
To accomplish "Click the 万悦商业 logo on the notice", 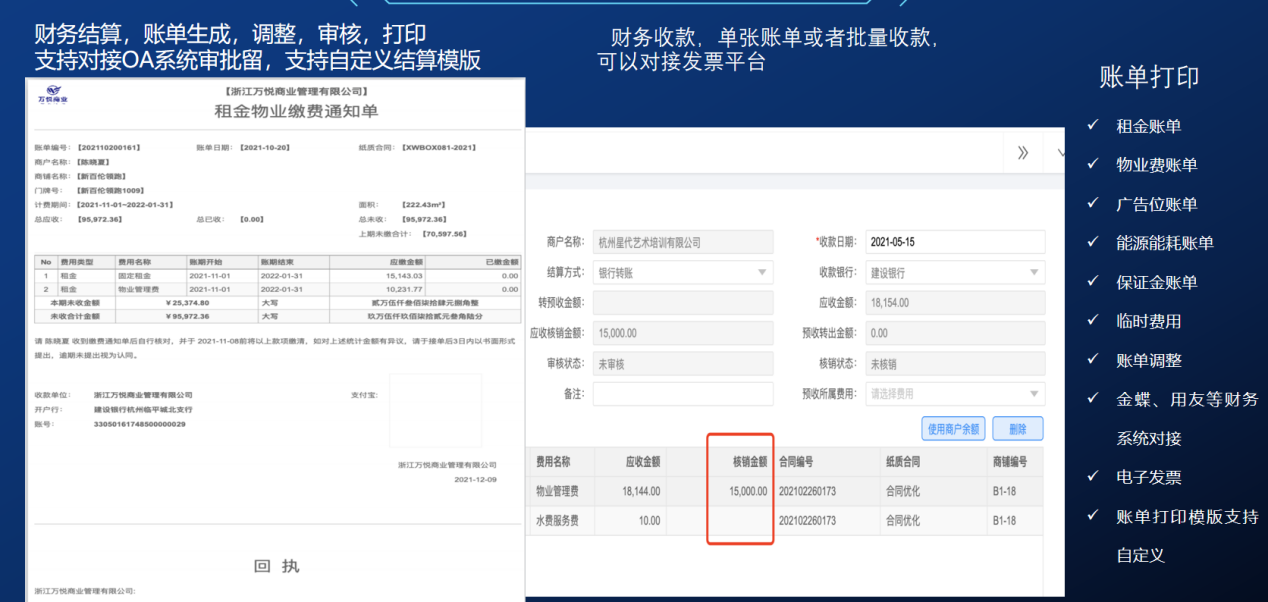I will tap(53, 96).
